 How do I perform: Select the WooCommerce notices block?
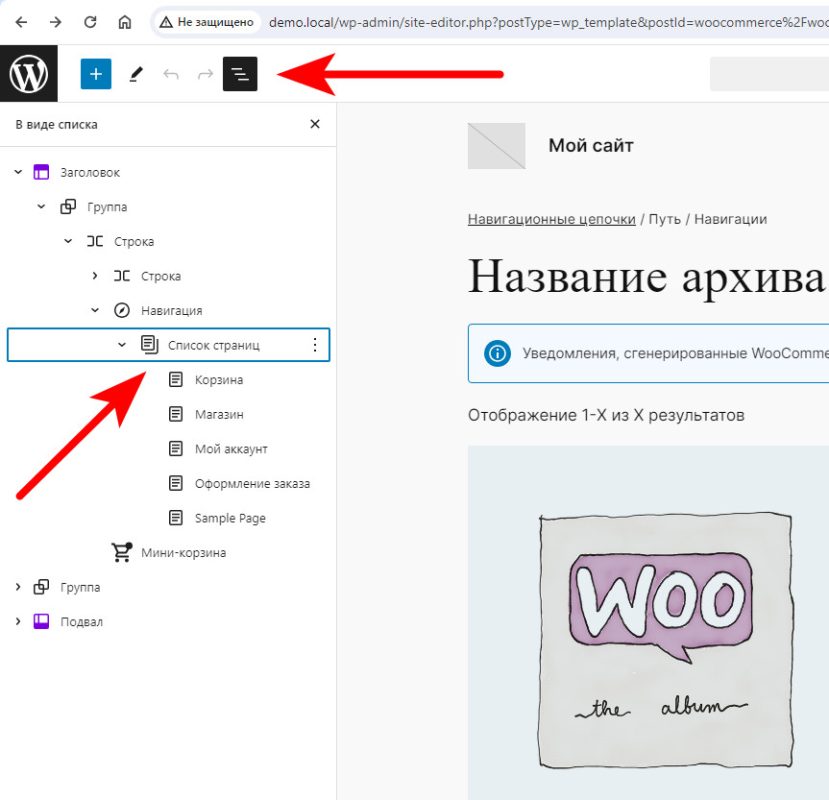coord(649,353)
